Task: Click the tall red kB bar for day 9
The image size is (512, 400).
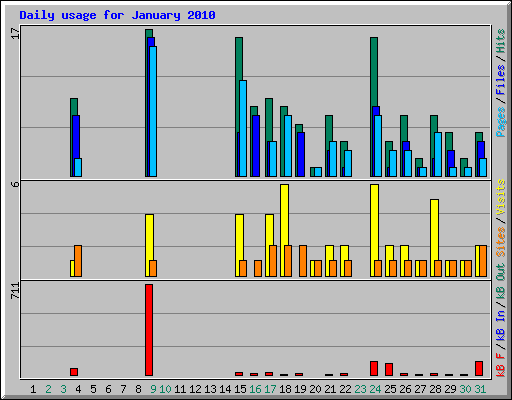Action: (x=149, y=330)
